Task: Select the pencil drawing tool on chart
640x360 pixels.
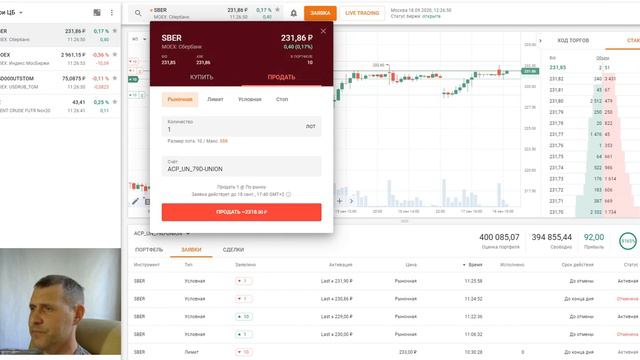Action: point(135,201)
